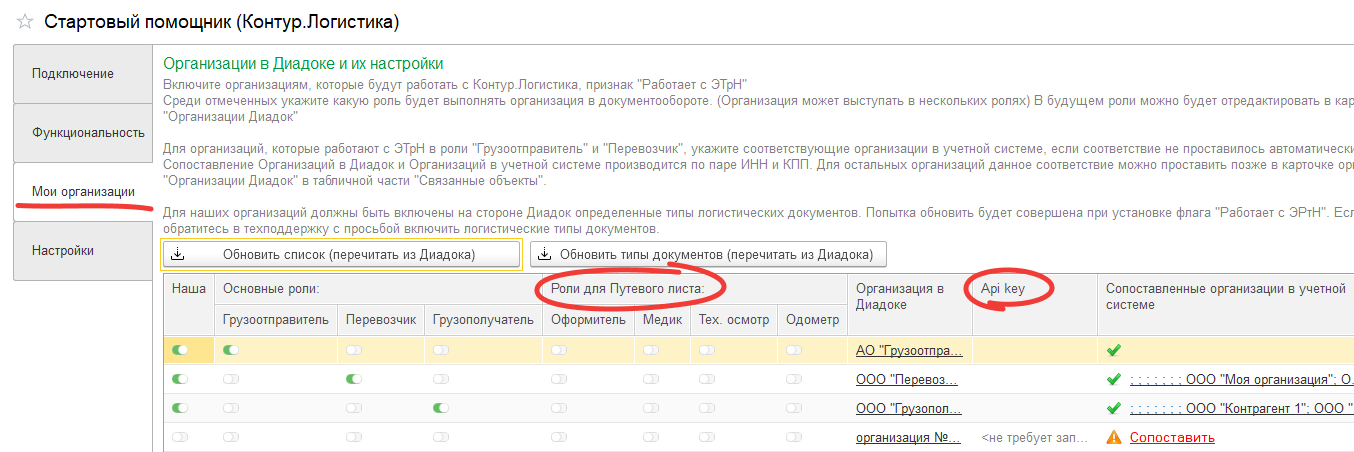Click the Одометр column header
The height and width of the screenshot is (452, 1354).
(x=813, y=320)
